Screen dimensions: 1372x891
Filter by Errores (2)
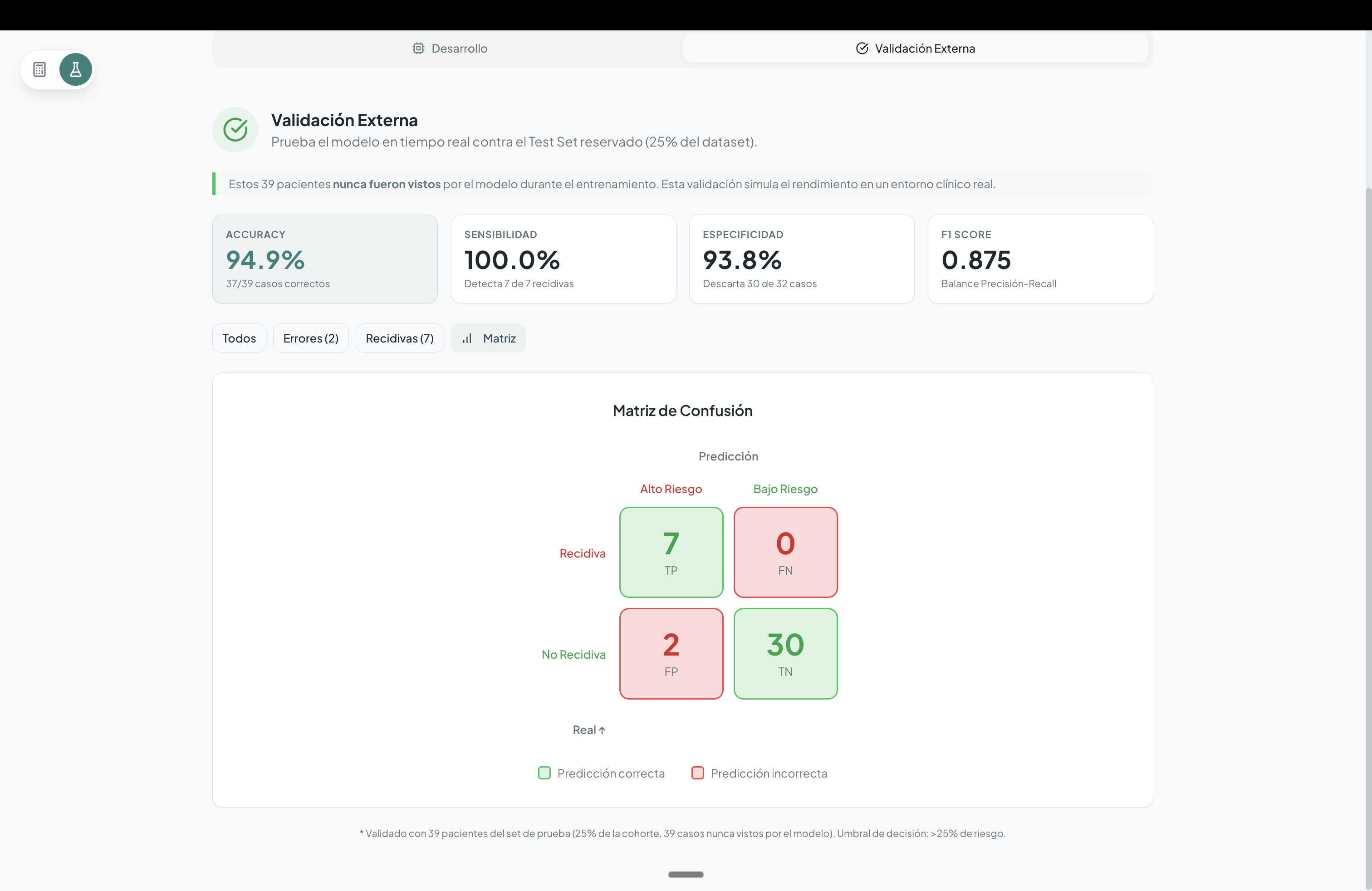pyautogui.click(x=311, y=338)
